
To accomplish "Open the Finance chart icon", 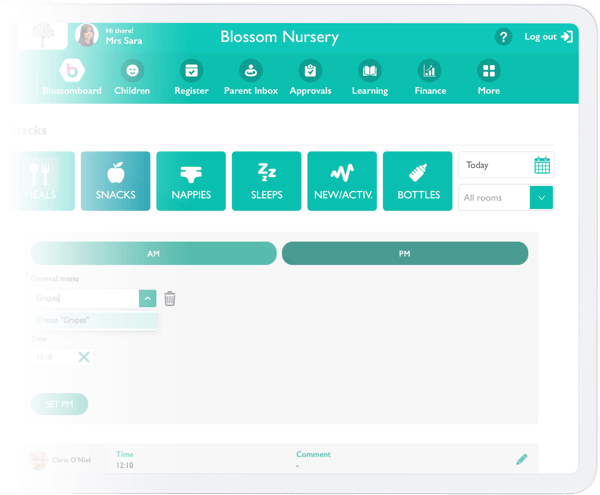I will 430,71.
